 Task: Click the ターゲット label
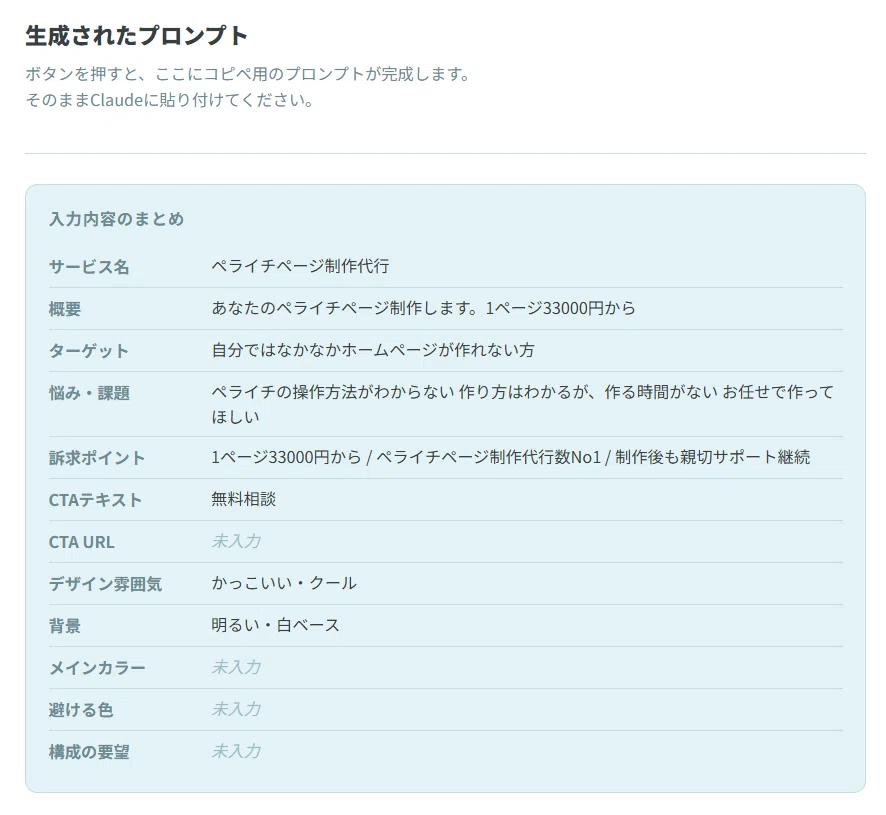89,350
